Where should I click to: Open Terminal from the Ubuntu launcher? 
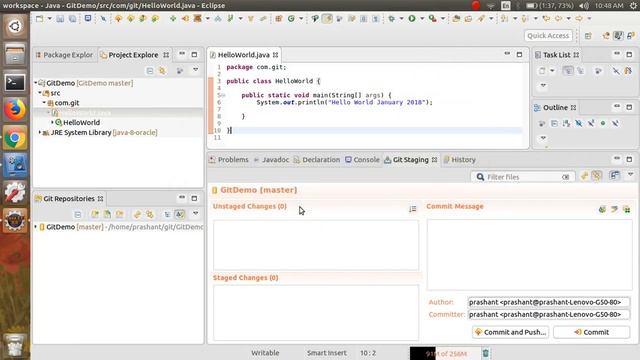[x=15, y=82]
